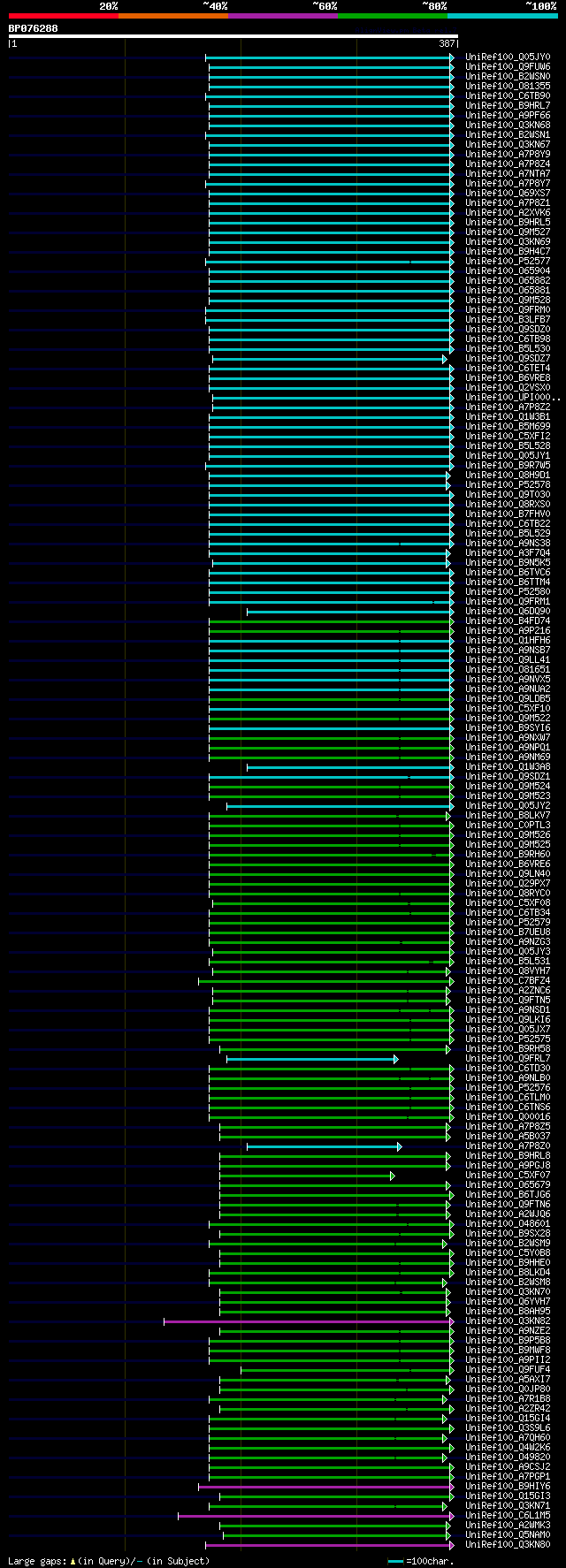This screenshot has height=1568, width=566.
Task: Click the "Large gaps" legend text
Action: click(38, 1561)
